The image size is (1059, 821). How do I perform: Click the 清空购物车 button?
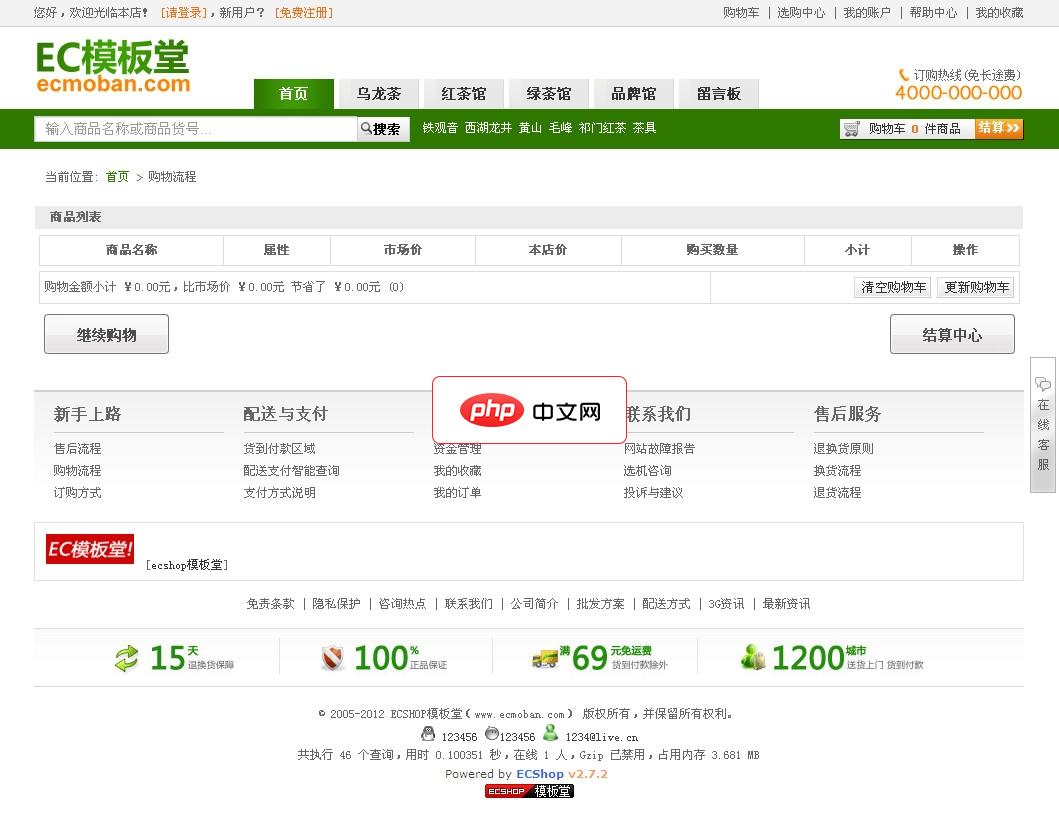(891, 286)
